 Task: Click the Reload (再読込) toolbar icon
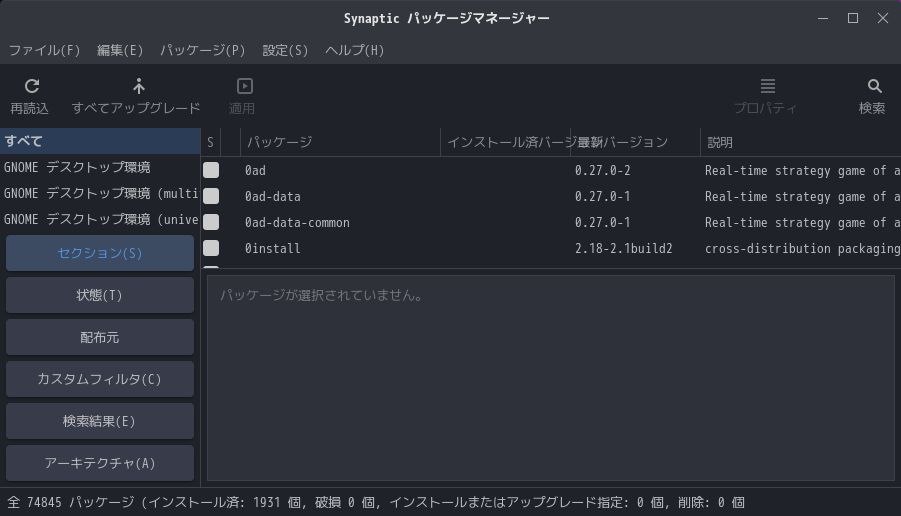click(31, 87)
